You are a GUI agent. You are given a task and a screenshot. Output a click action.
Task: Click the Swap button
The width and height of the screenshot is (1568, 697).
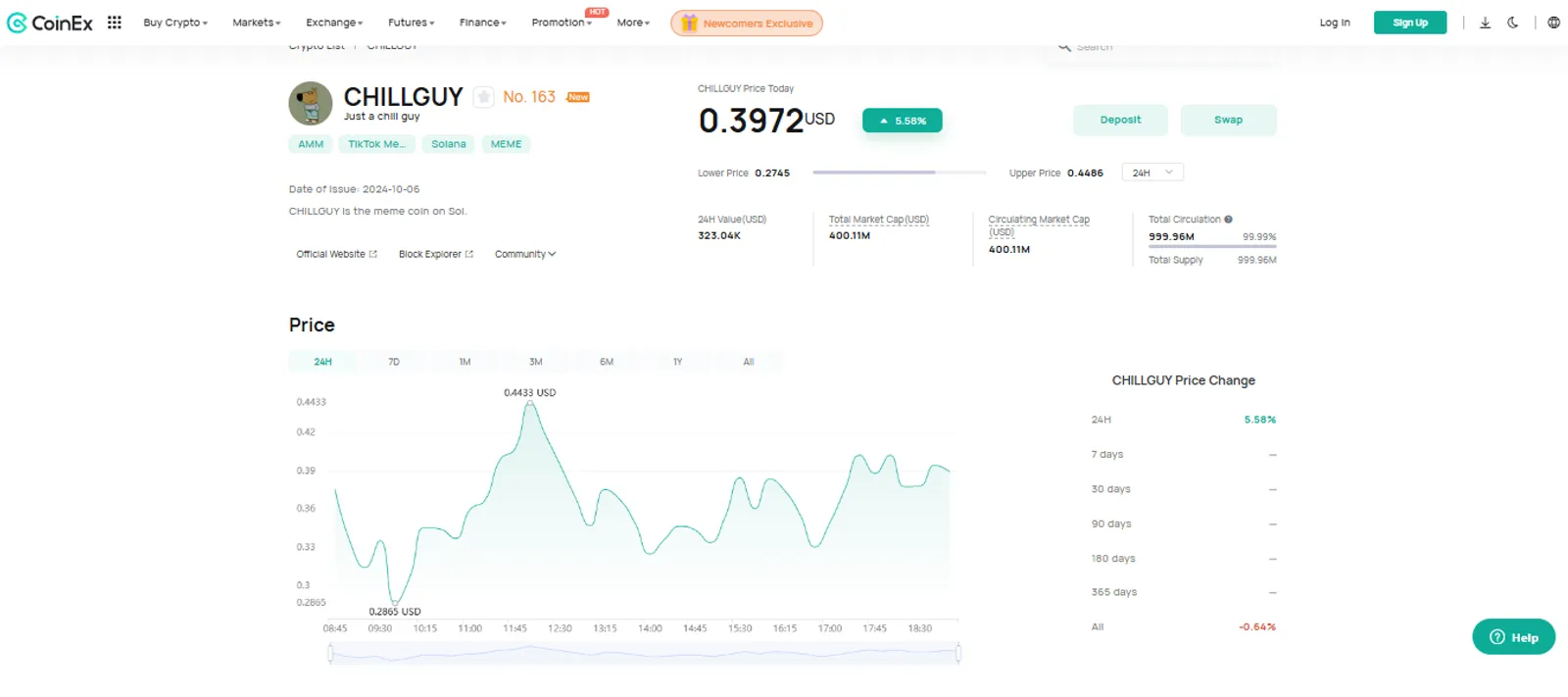(x=1228, y=120)
